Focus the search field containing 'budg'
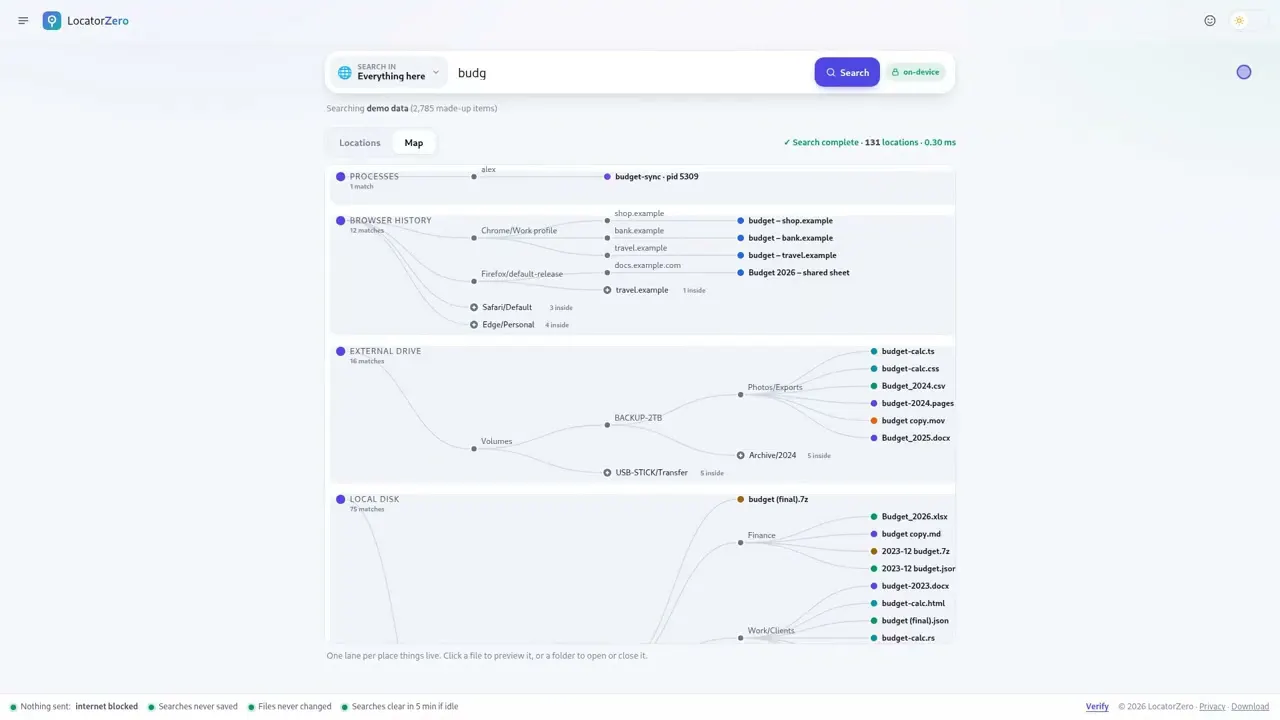This screenshot has height=720, width=1280. (632, 72)
